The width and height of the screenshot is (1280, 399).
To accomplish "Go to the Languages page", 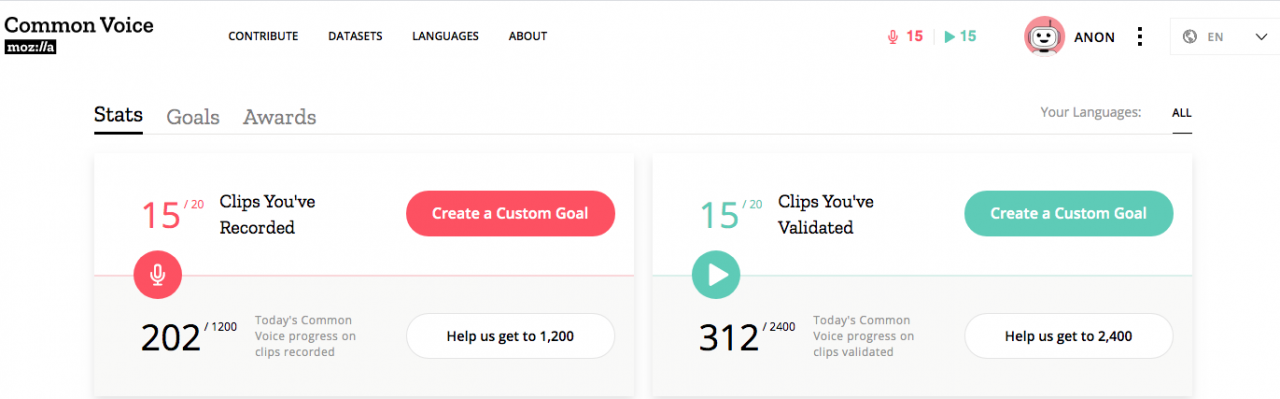I will [x=445, y=36].
